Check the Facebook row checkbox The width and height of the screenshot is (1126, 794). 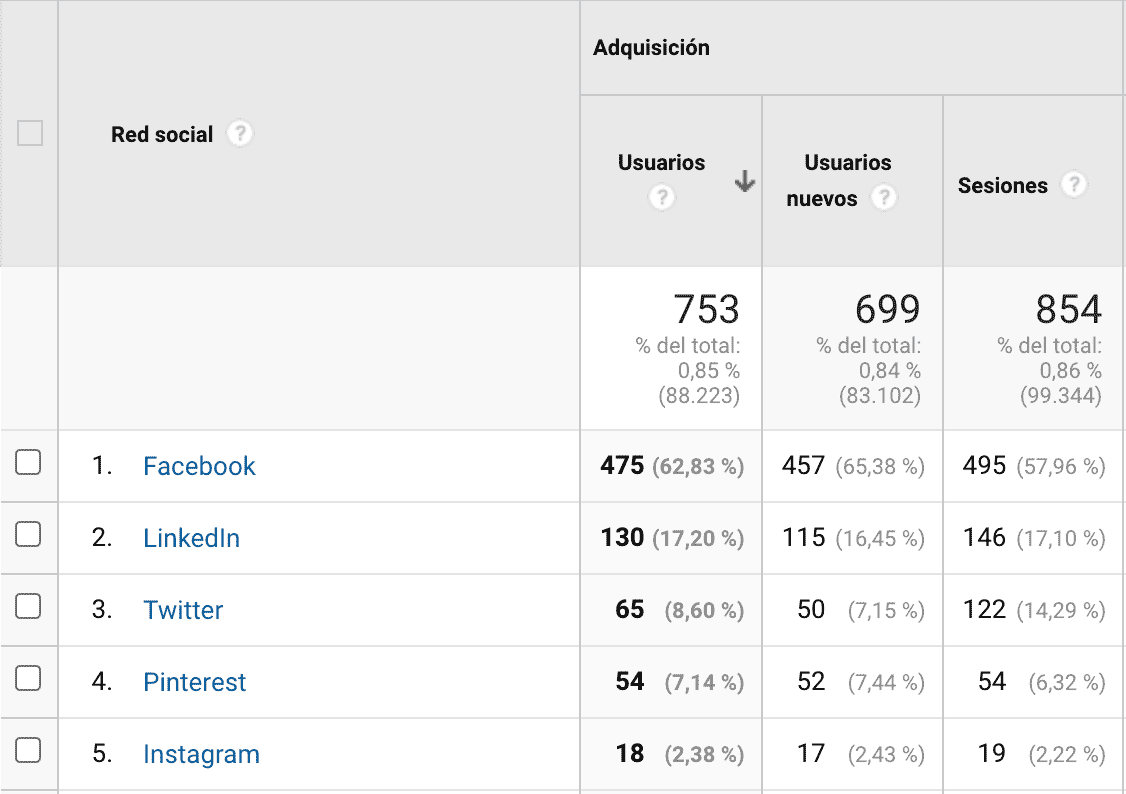[x=28, y=462]
